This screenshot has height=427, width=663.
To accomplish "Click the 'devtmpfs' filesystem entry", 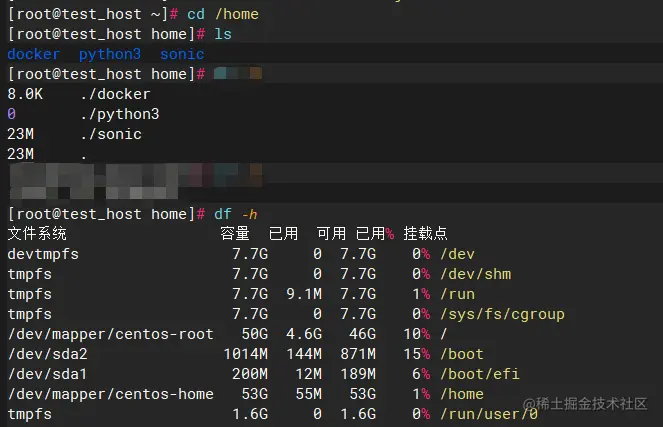I will (43, 254).
